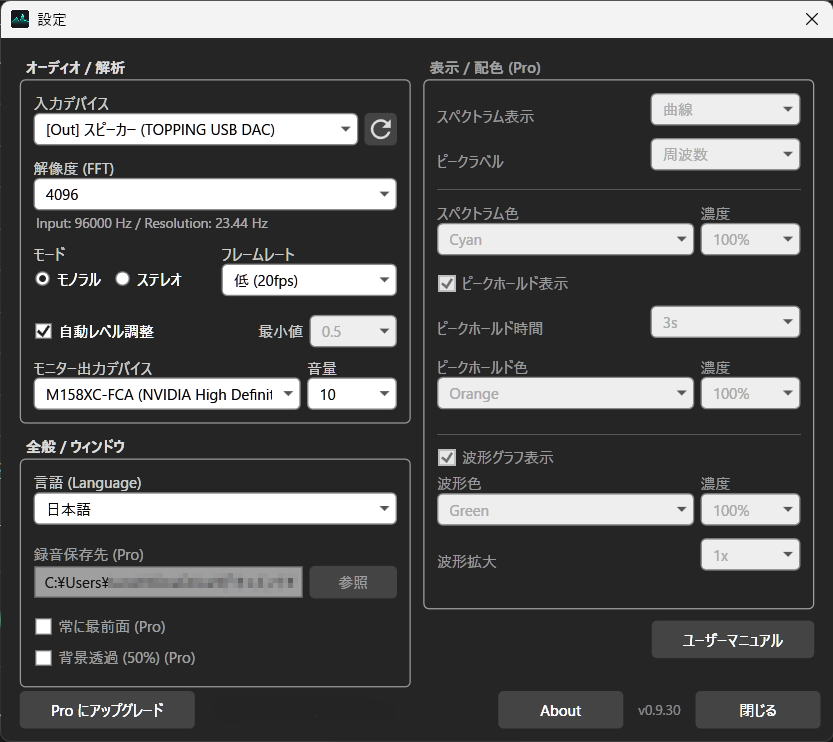Viewport: 833px width, 742px height.
Task: Open the About button
Action: [x=560, y=710]
